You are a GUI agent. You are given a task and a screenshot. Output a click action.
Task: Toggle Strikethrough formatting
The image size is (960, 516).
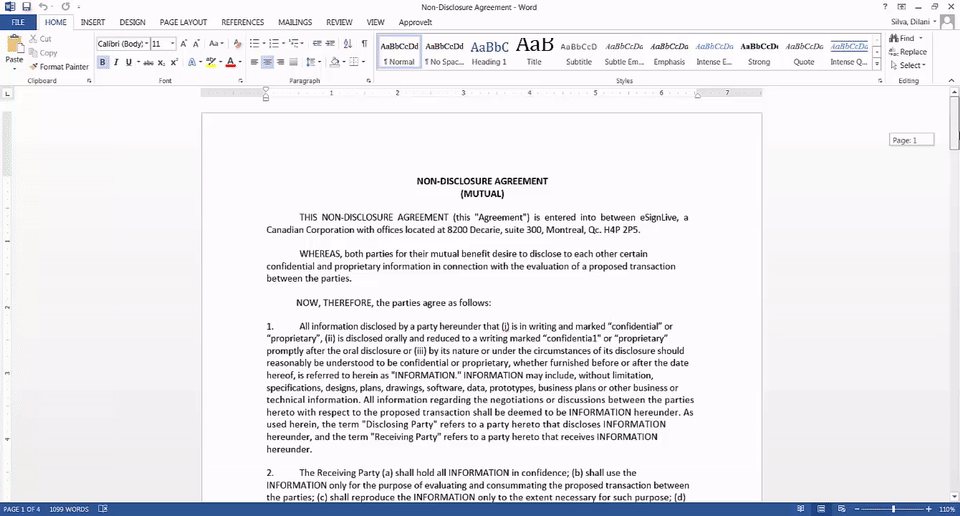click(x=148, y=62)
